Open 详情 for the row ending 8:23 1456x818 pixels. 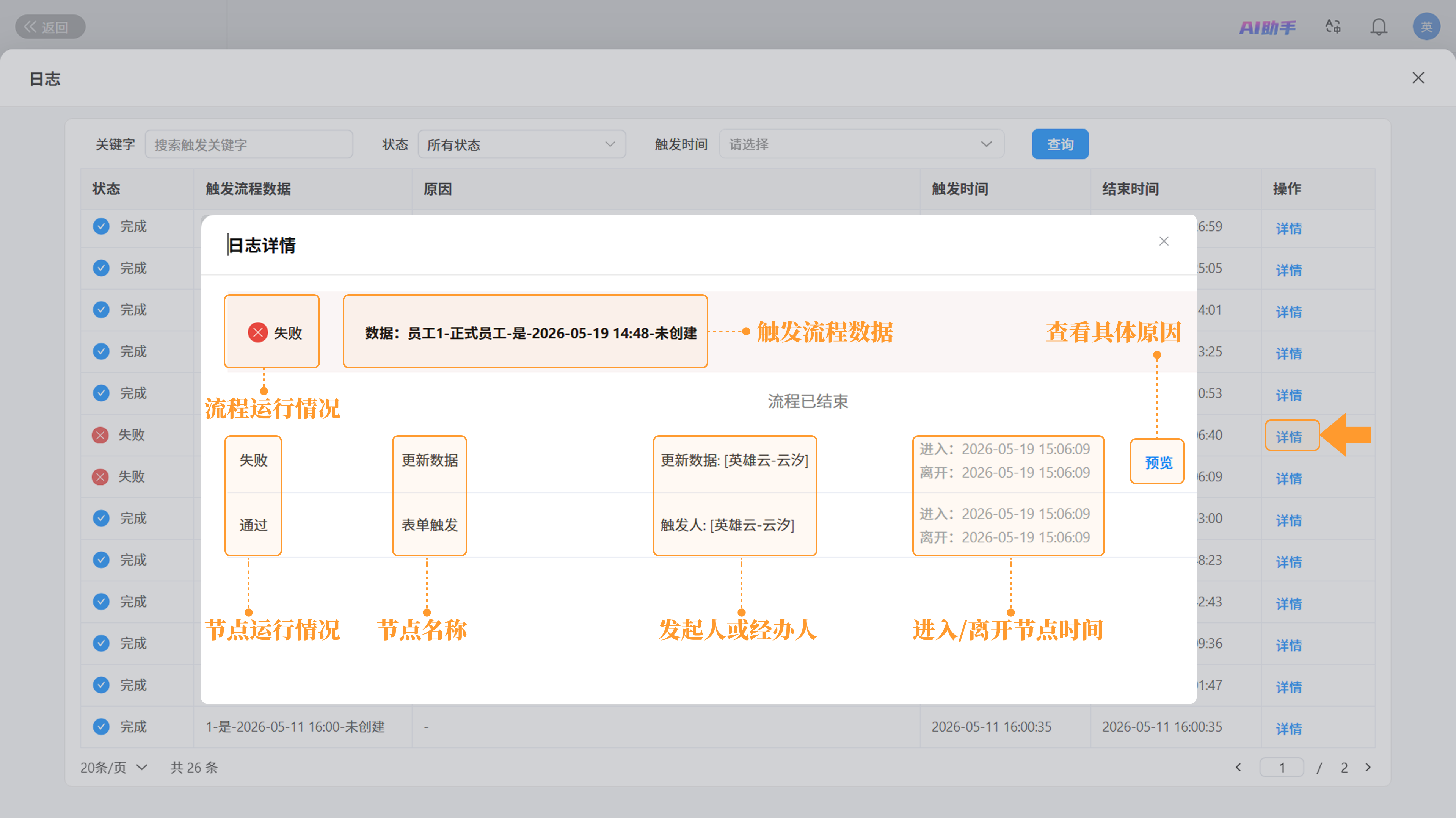(x=1289, y=561)
